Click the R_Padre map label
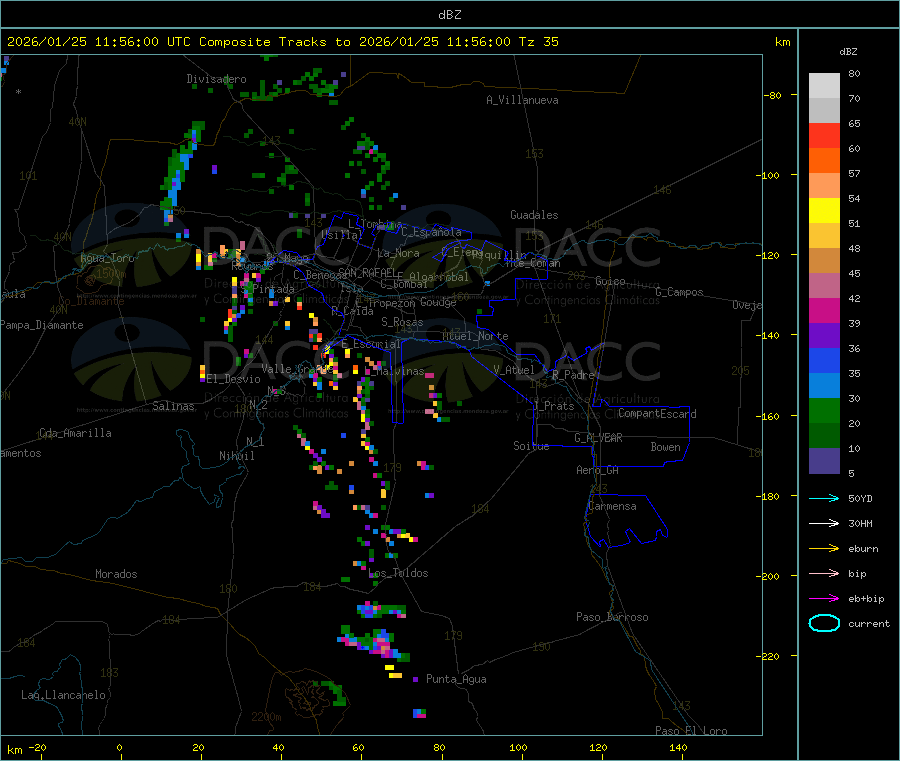Image resolution: width=900 pixels, height=761 pixels. (x=573, y=375)
